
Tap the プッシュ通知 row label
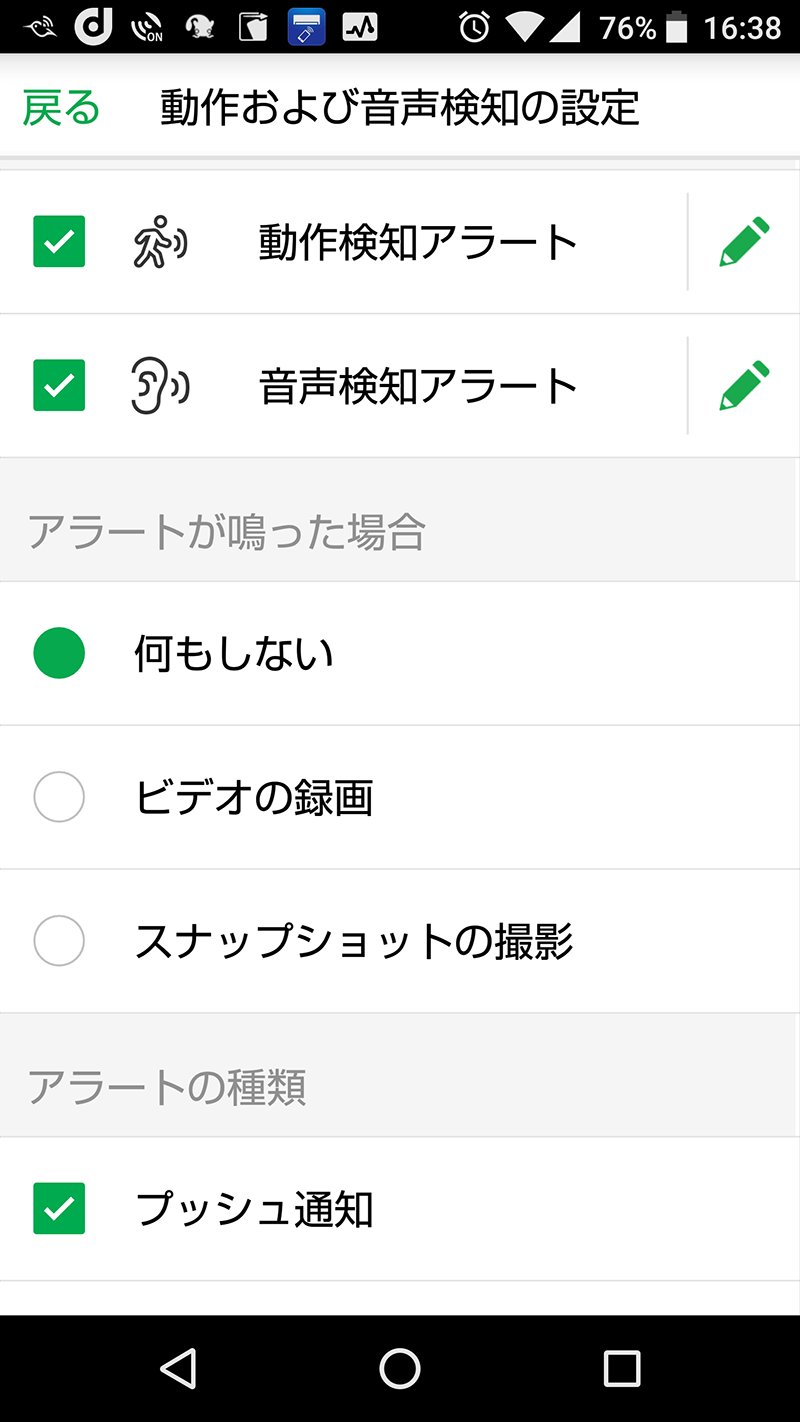point(255,1209)
